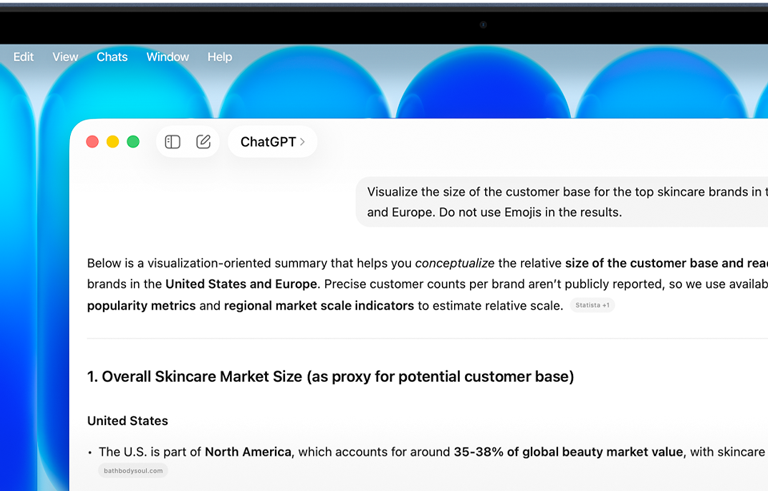768x491 pixels.
Task: Open the Chats menu
Action: coord(112,57)
